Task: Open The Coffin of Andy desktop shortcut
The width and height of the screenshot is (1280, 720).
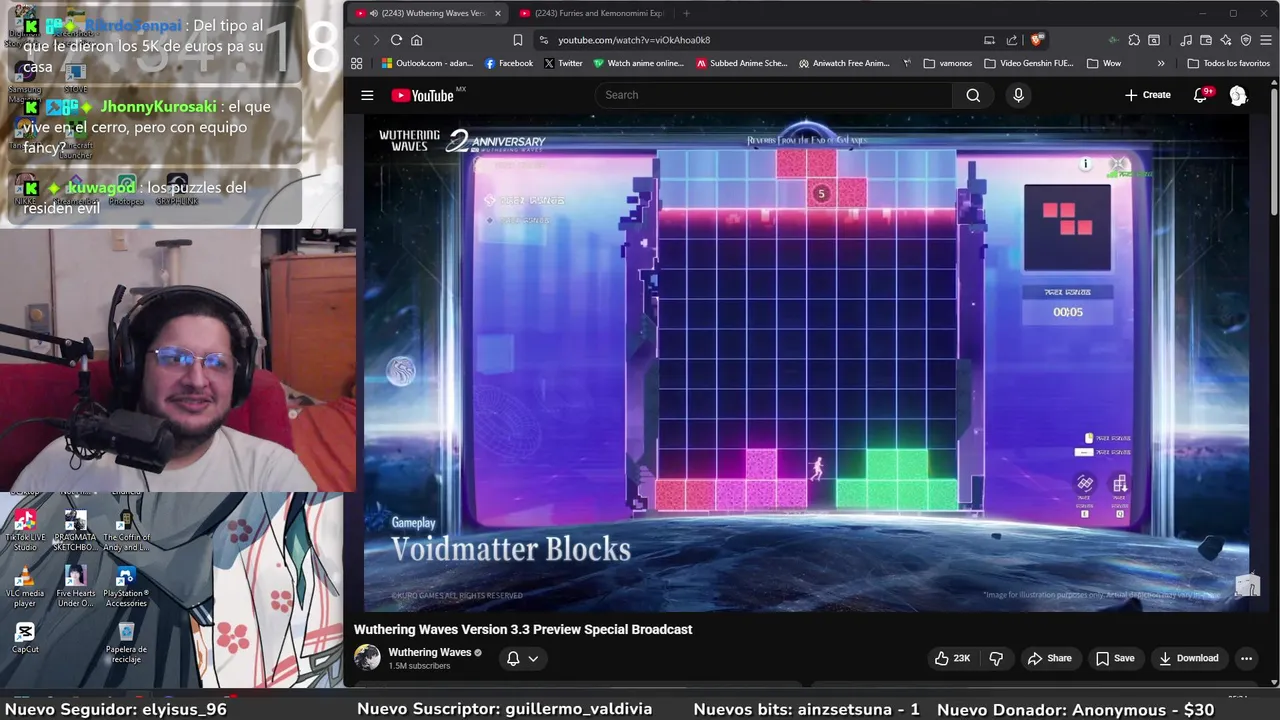Action: pos(125,530)
